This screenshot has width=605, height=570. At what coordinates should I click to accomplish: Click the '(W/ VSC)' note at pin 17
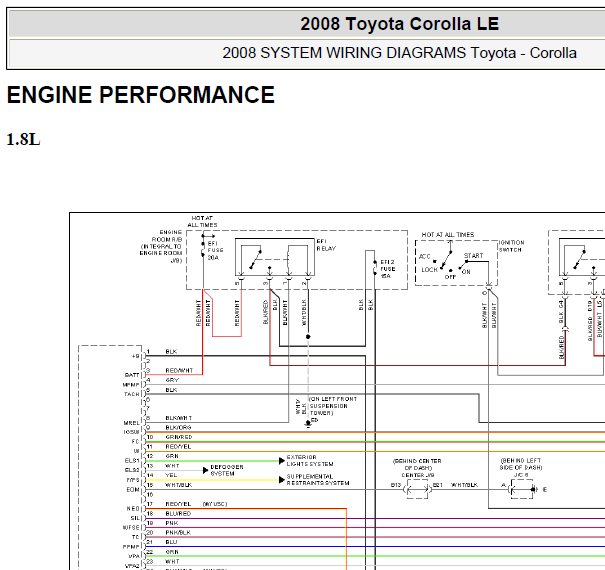pos(215,504)
